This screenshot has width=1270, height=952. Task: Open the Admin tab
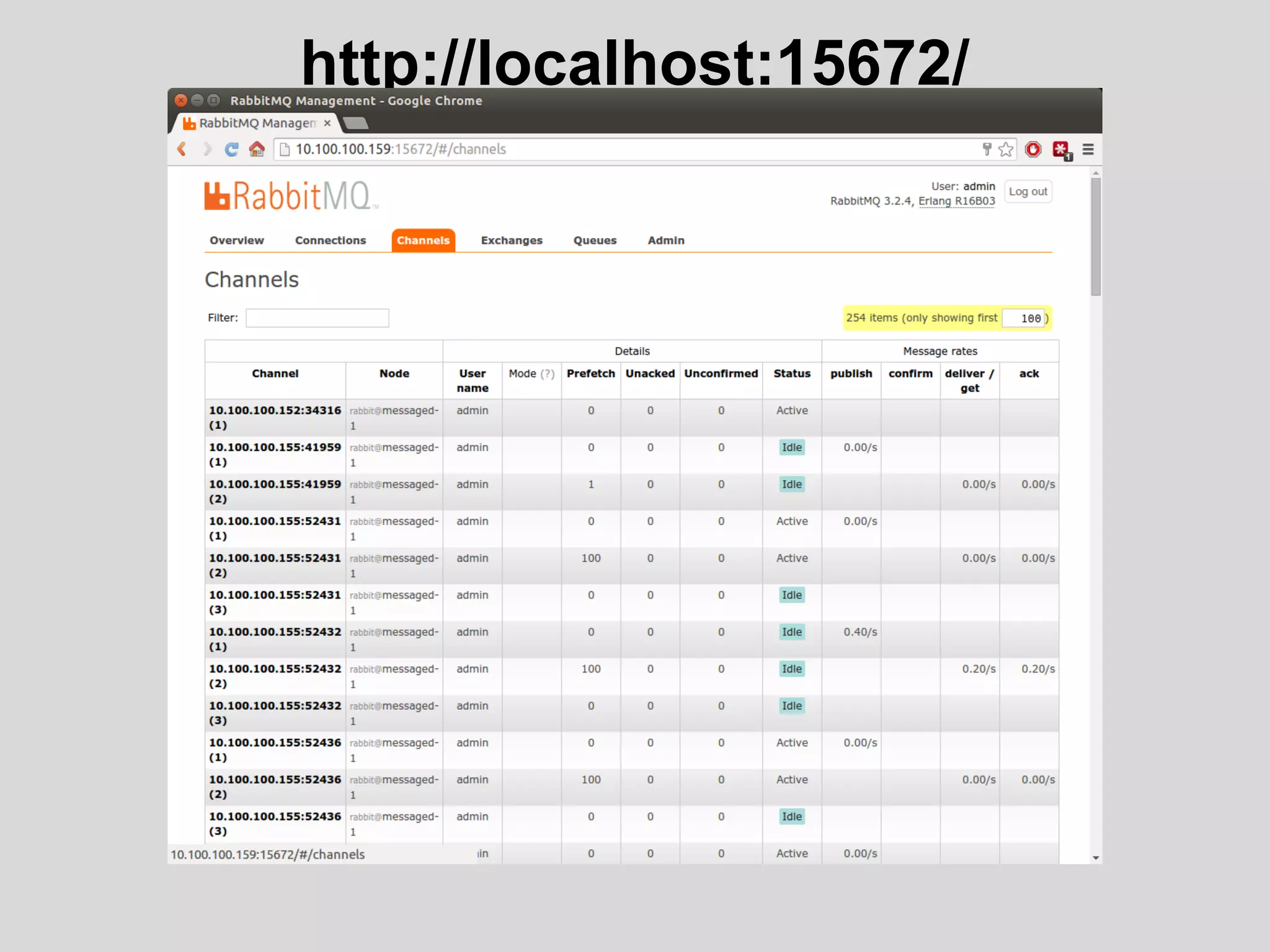click(666, 240)
